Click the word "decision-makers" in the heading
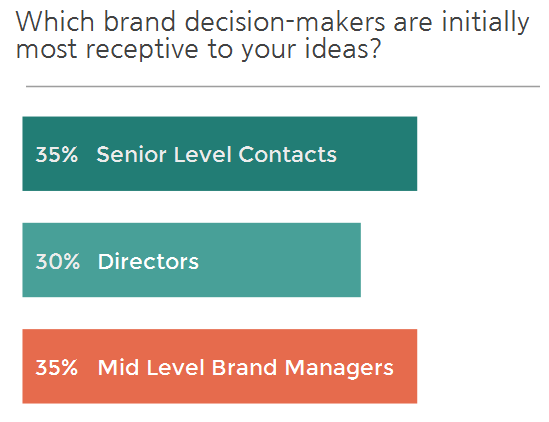This screenshot has width=549, height=422. click(x=285, y=22)
